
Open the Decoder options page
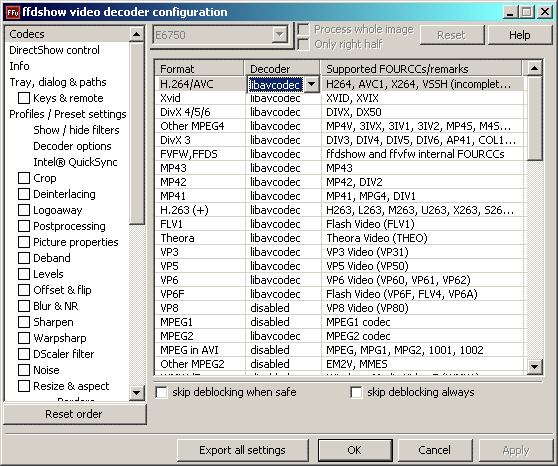pyautogui.click(x=72, y=146)
